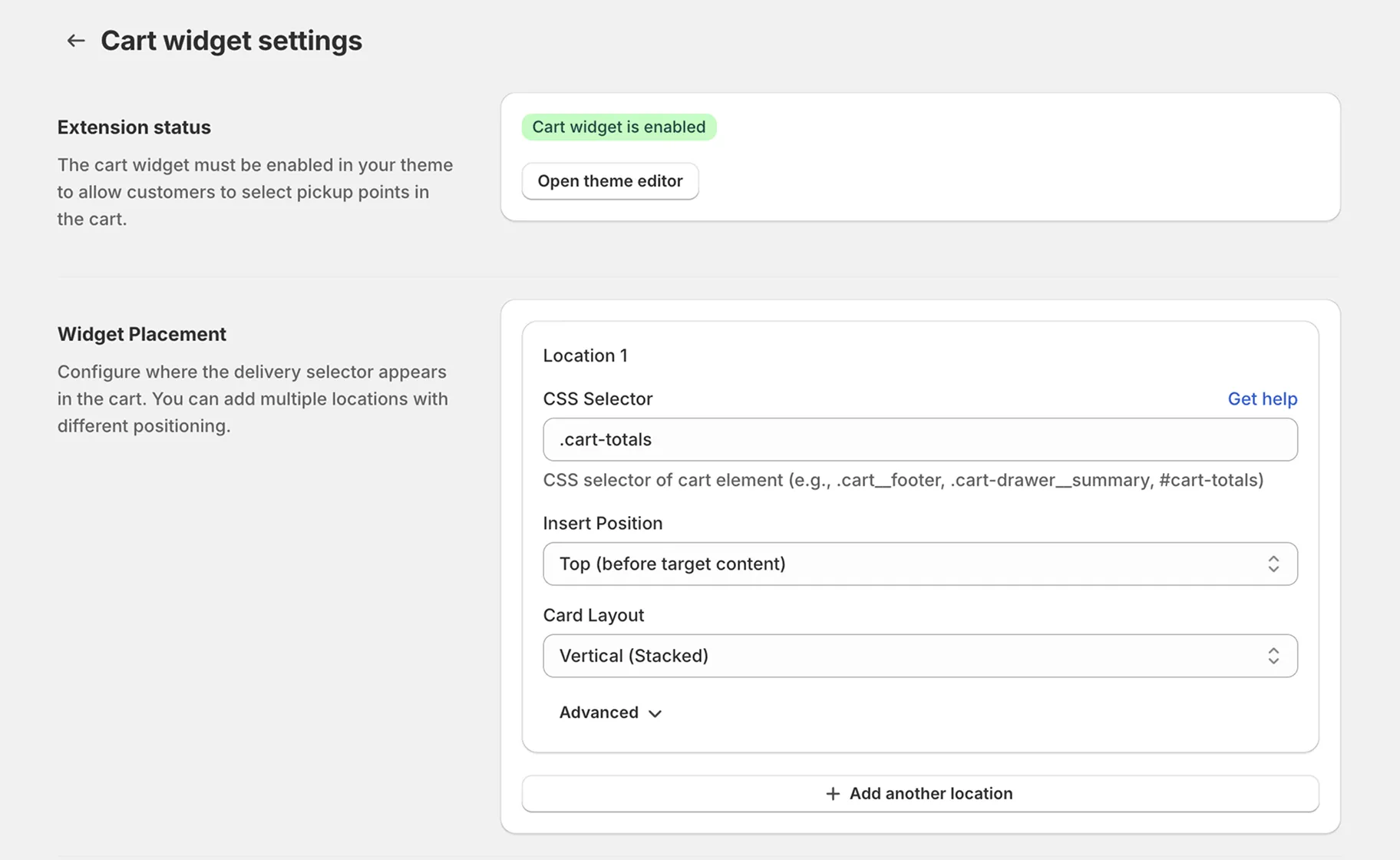1400x860 pixels.
Task: Open the Card Layout dropdown
Action: click(x=920, y=656)
